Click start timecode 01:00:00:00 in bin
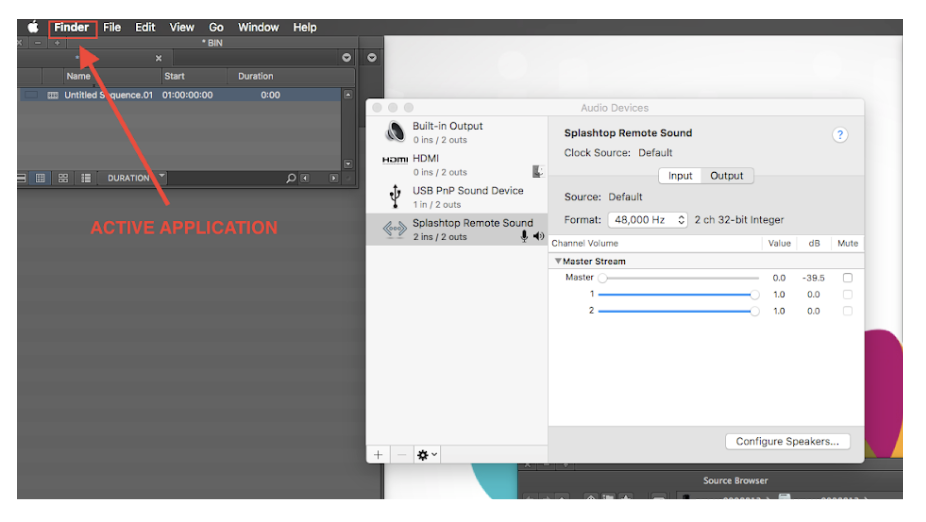 click(x=187, y=95)
